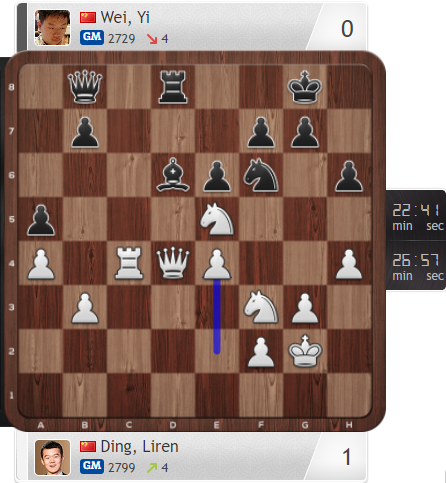
Task: Select the white knight on e5
Action: 217,219
